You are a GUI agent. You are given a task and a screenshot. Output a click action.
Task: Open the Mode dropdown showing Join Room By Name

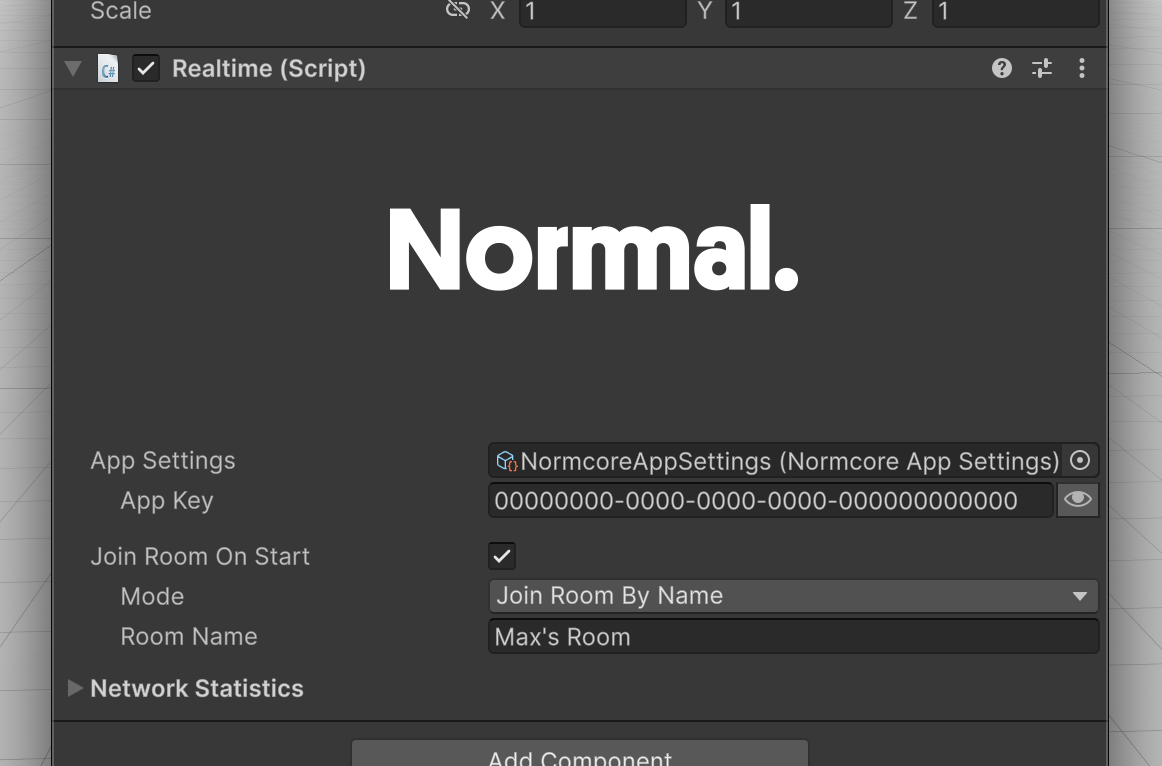tap(793, 596)
